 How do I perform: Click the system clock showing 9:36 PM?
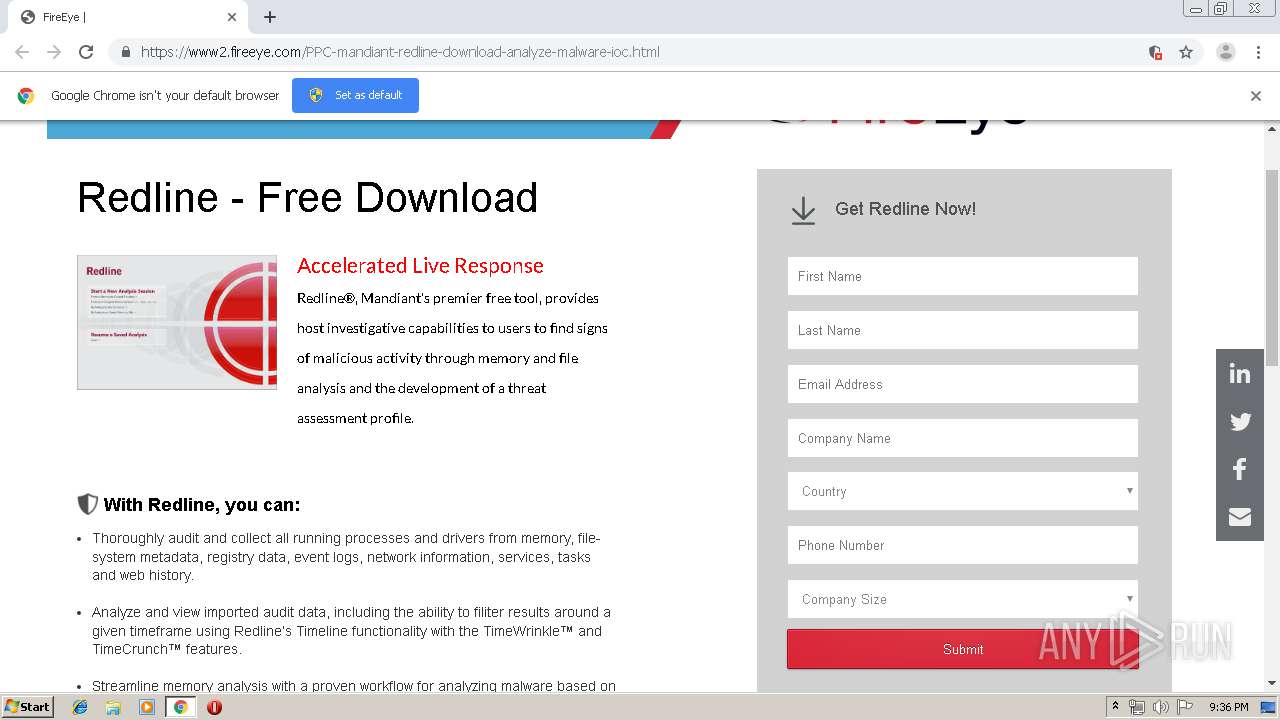point(1228,707)
